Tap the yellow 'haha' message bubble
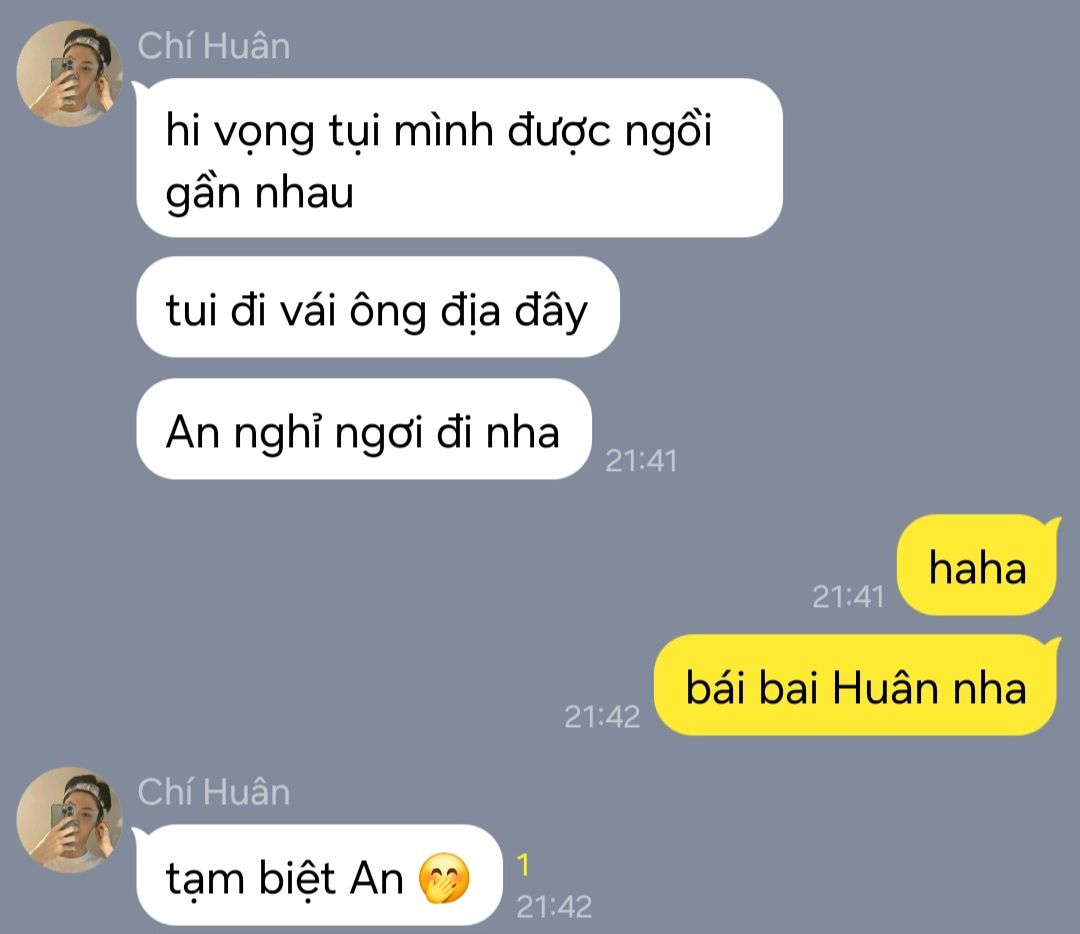This screenshot has height=934, width=1080. click(977, 565)
